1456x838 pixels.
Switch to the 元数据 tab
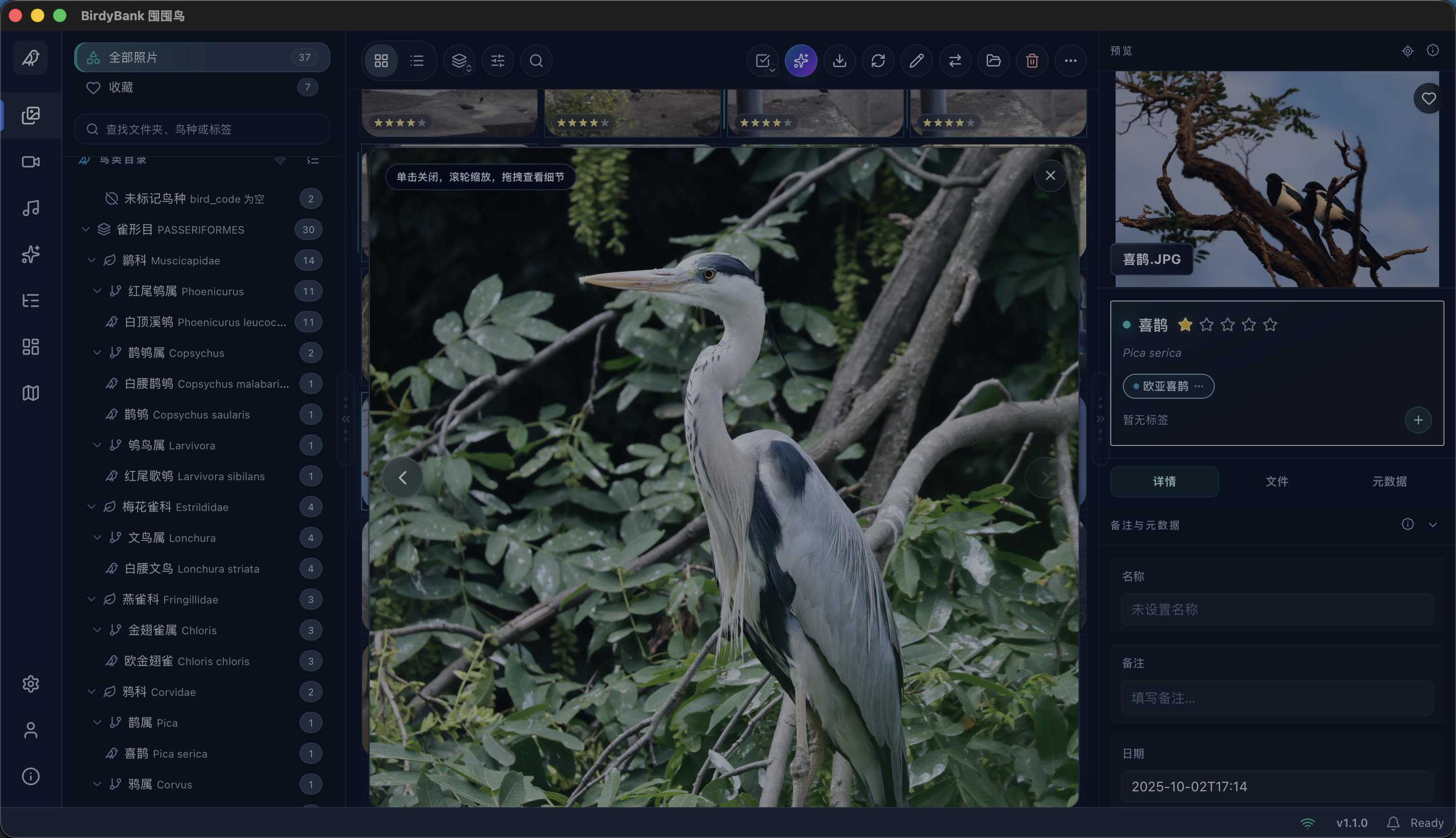1389,481
